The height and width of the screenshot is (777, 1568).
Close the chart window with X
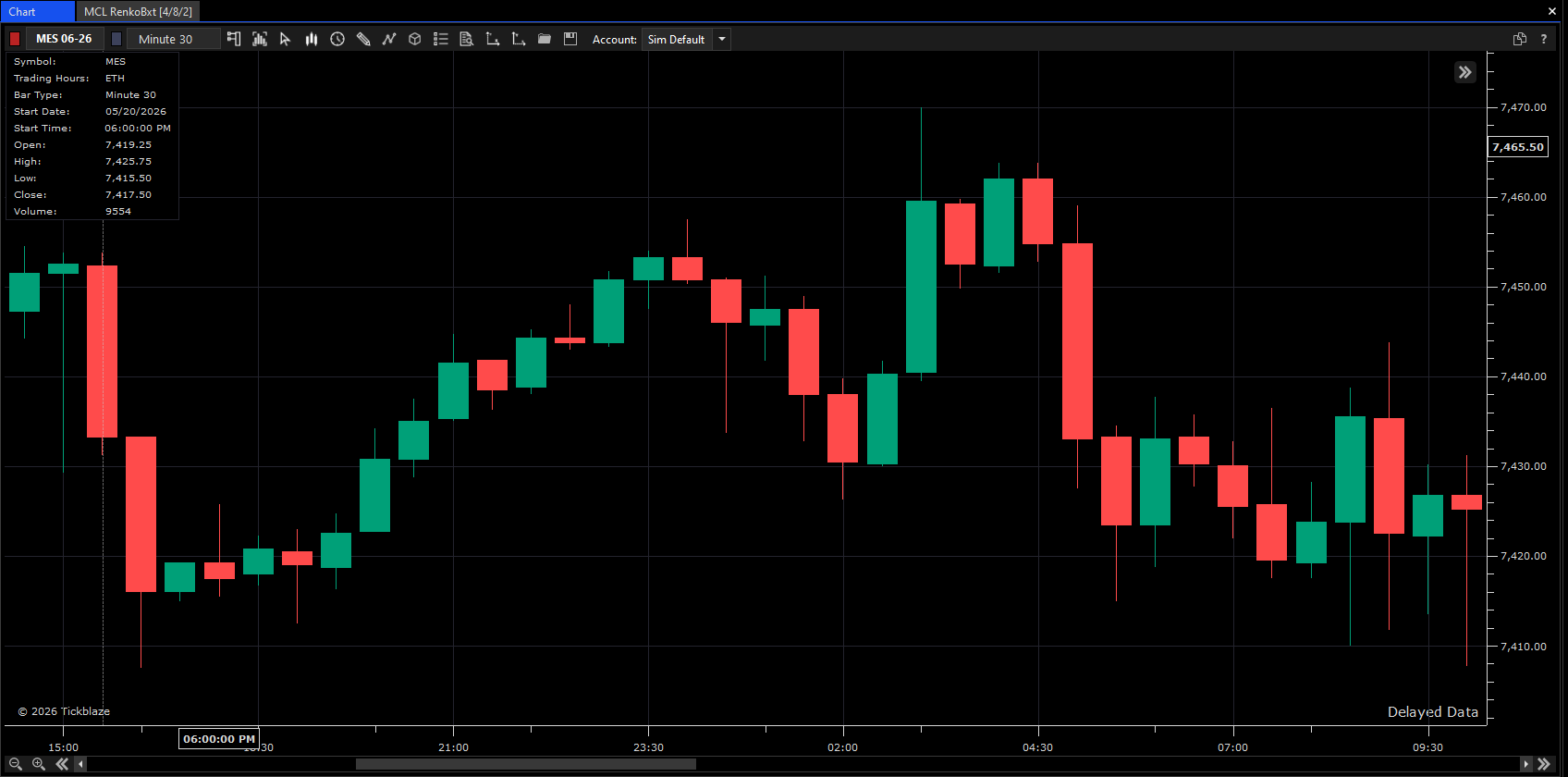1552,11
